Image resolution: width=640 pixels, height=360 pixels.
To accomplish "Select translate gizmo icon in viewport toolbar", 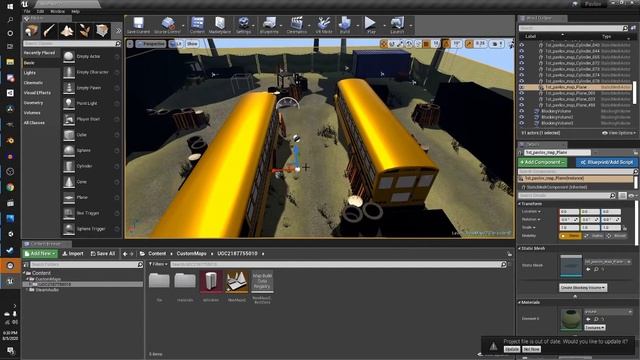I will [x=384, y=44].
